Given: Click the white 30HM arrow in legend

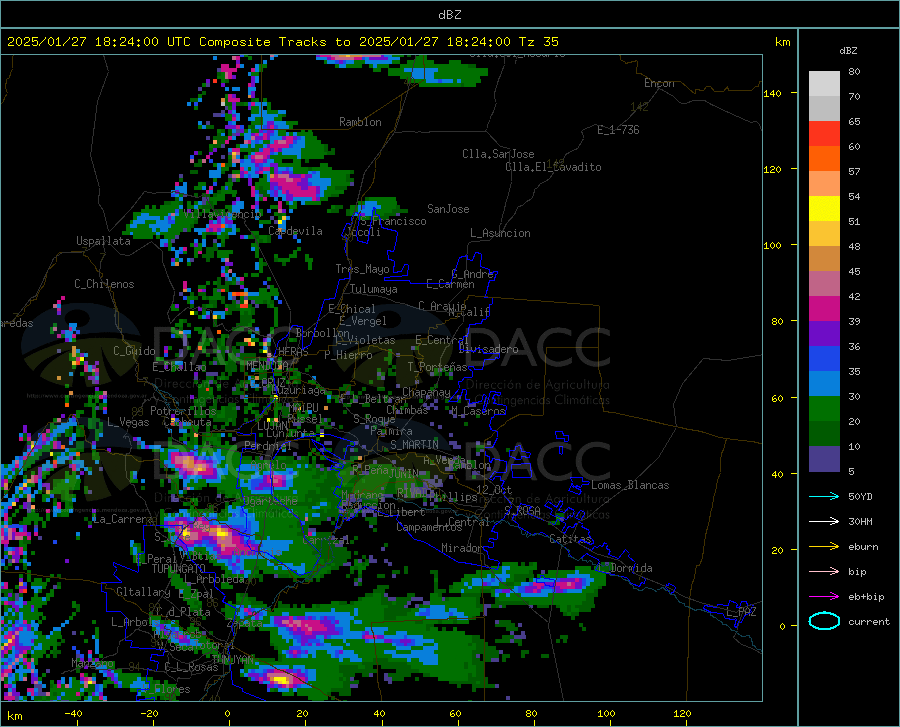Looking at the screenshot, I should click(x=824, y=521).
